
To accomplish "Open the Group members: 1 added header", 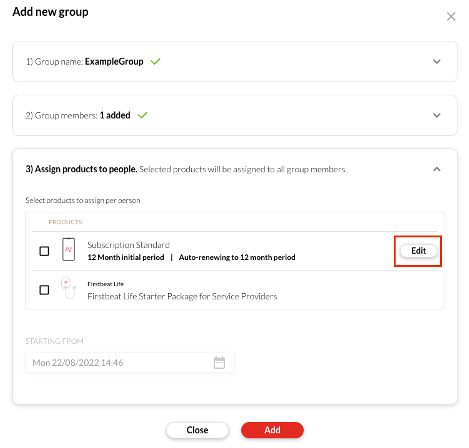I will tap(235, 115).
